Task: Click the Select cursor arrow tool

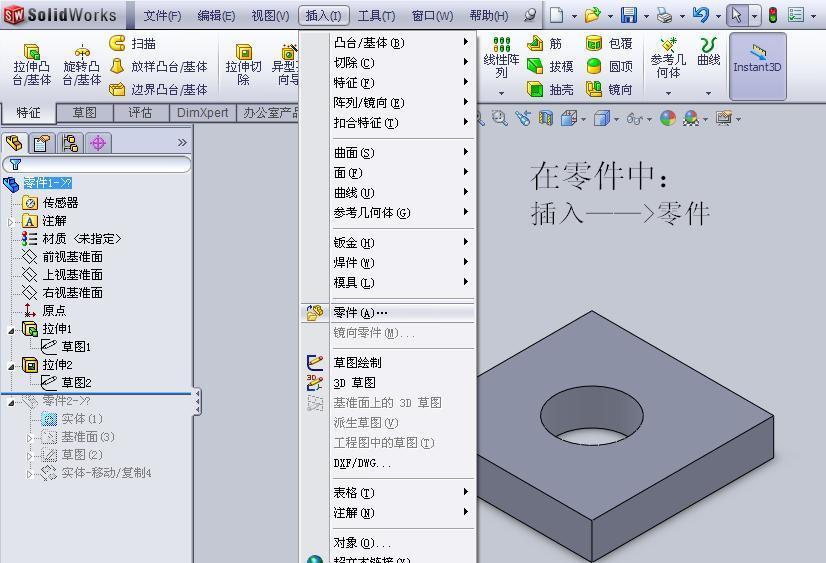Action: (737, 15)
